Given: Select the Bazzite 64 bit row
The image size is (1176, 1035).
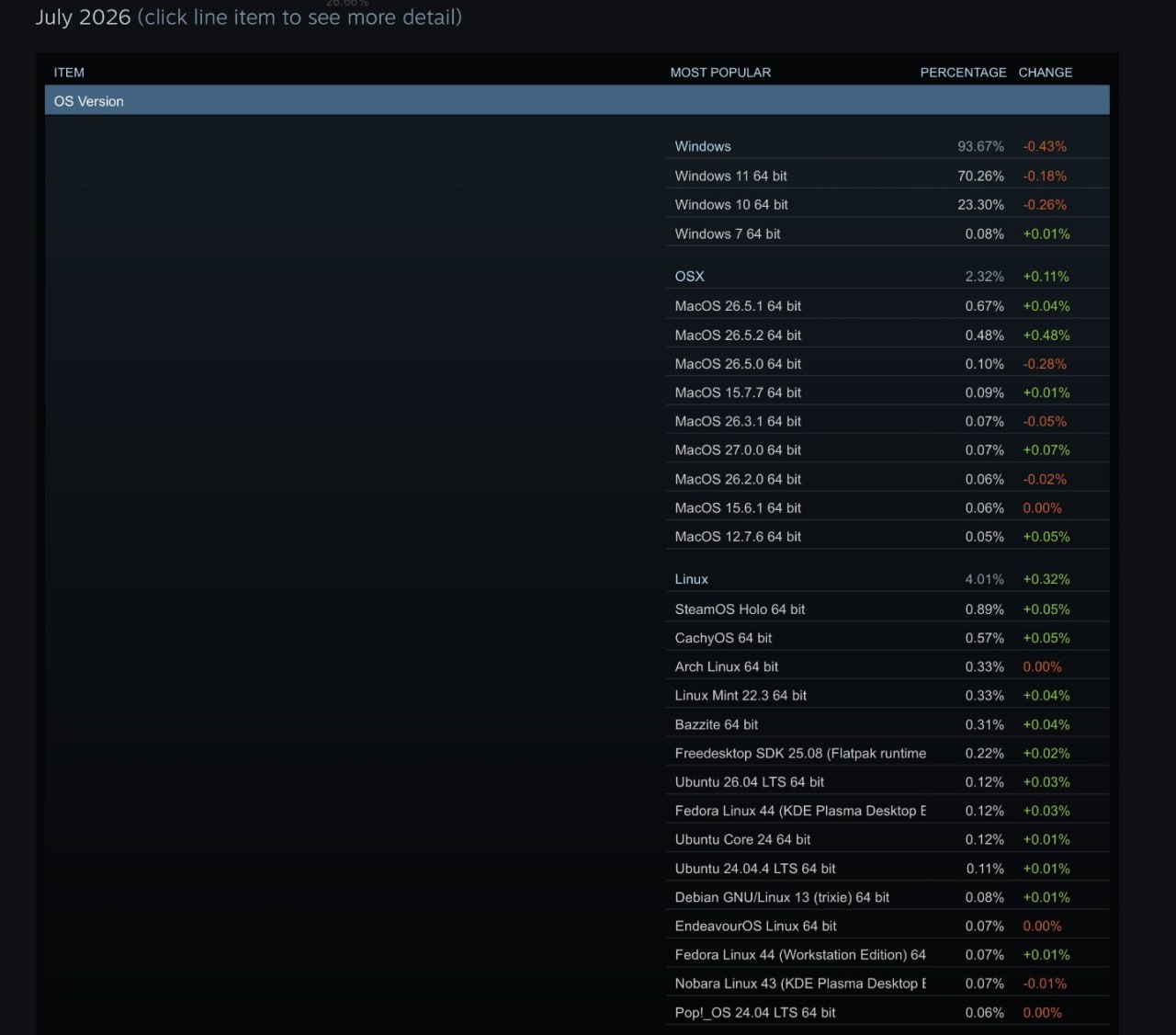Looking at the screenshot, I should [x=888, y=724].
